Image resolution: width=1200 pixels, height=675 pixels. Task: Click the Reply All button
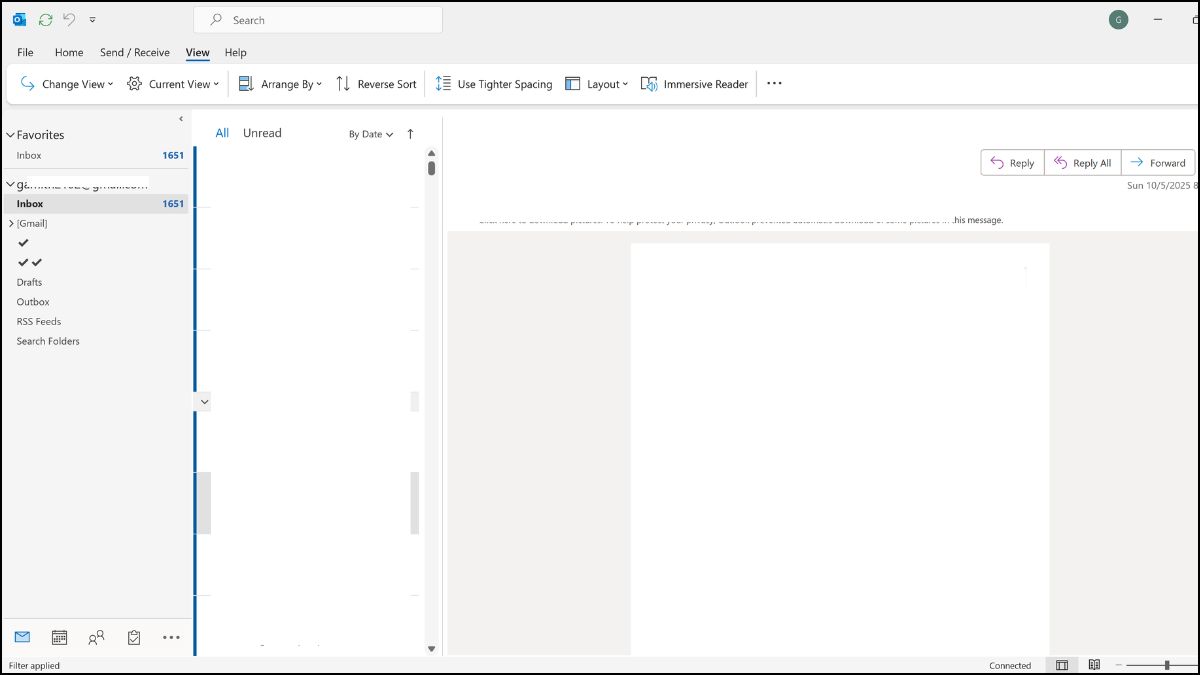(1083, 163)
